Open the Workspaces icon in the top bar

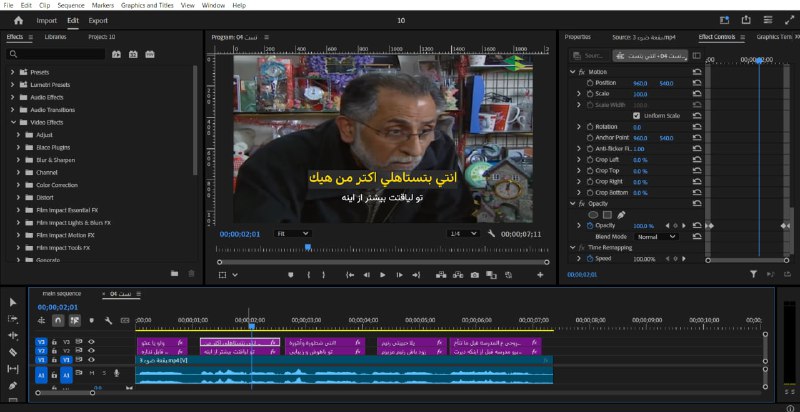(x=768, y=20)
